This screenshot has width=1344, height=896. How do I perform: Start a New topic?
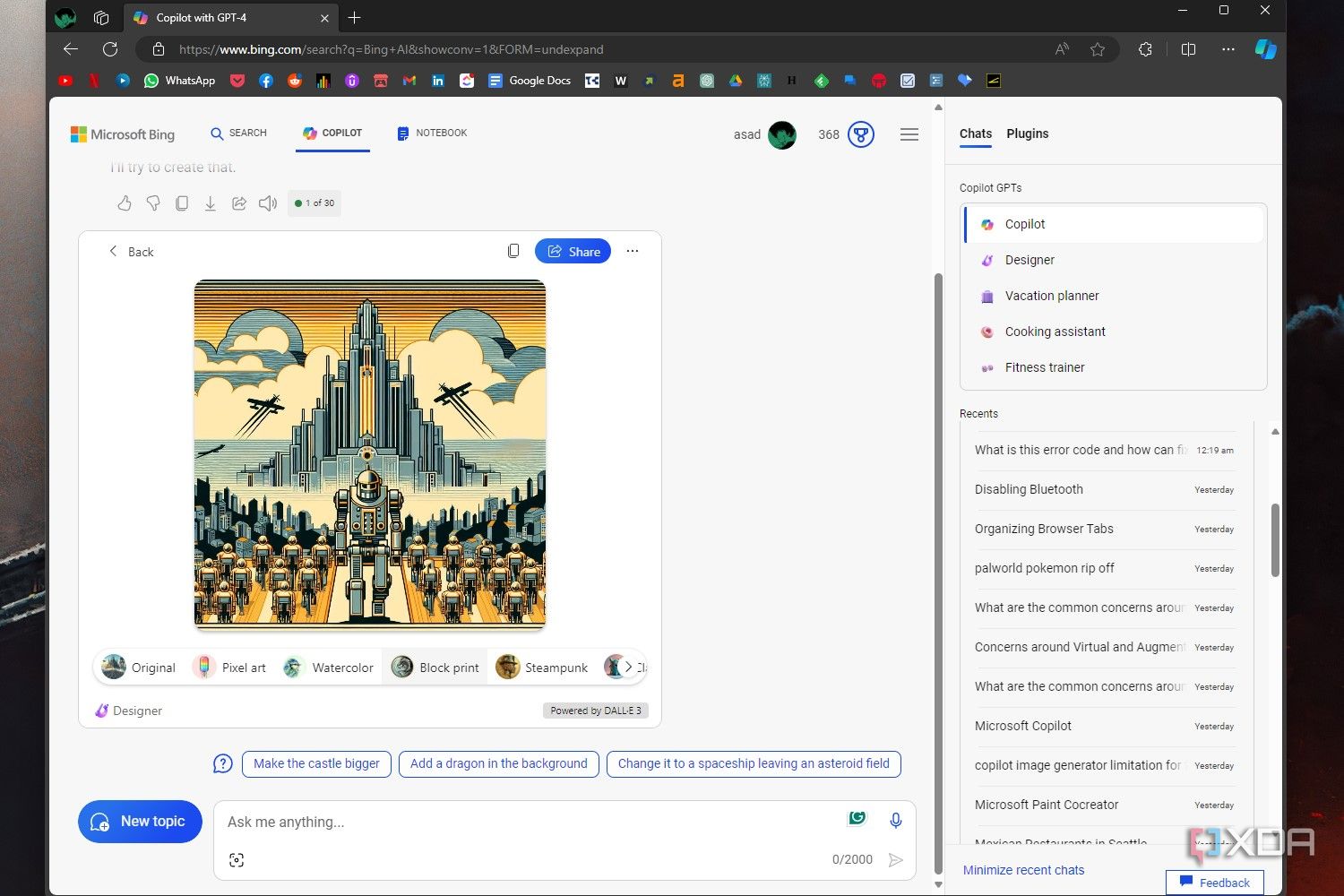(140, 822)
